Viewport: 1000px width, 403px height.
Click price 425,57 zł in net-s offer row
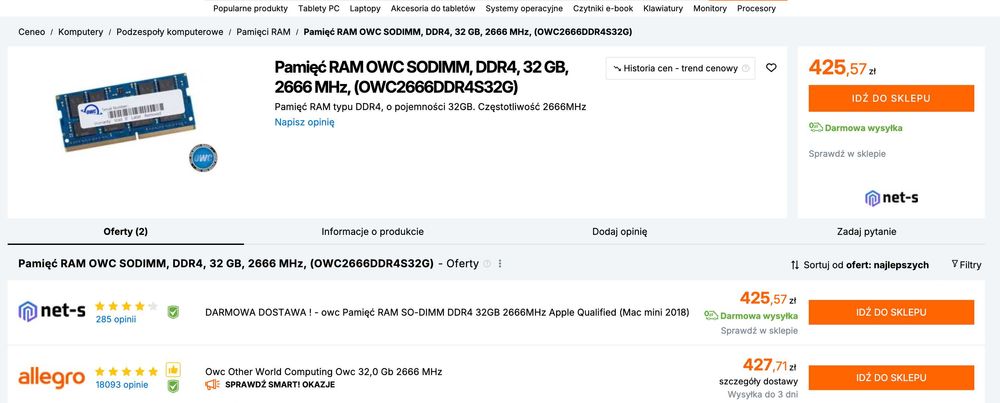768,298
